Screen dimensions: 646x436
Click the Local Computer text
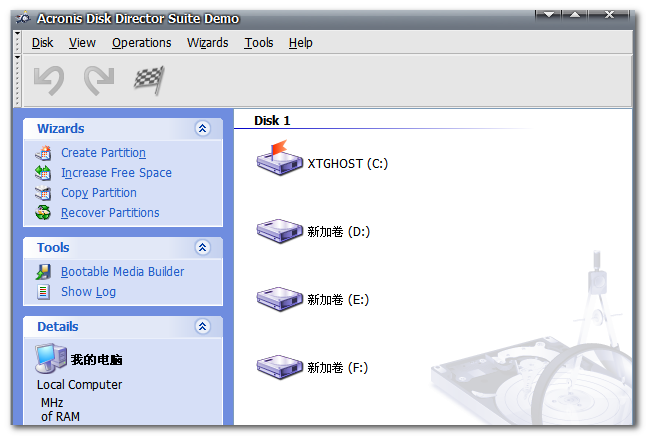tap(80, 385)
